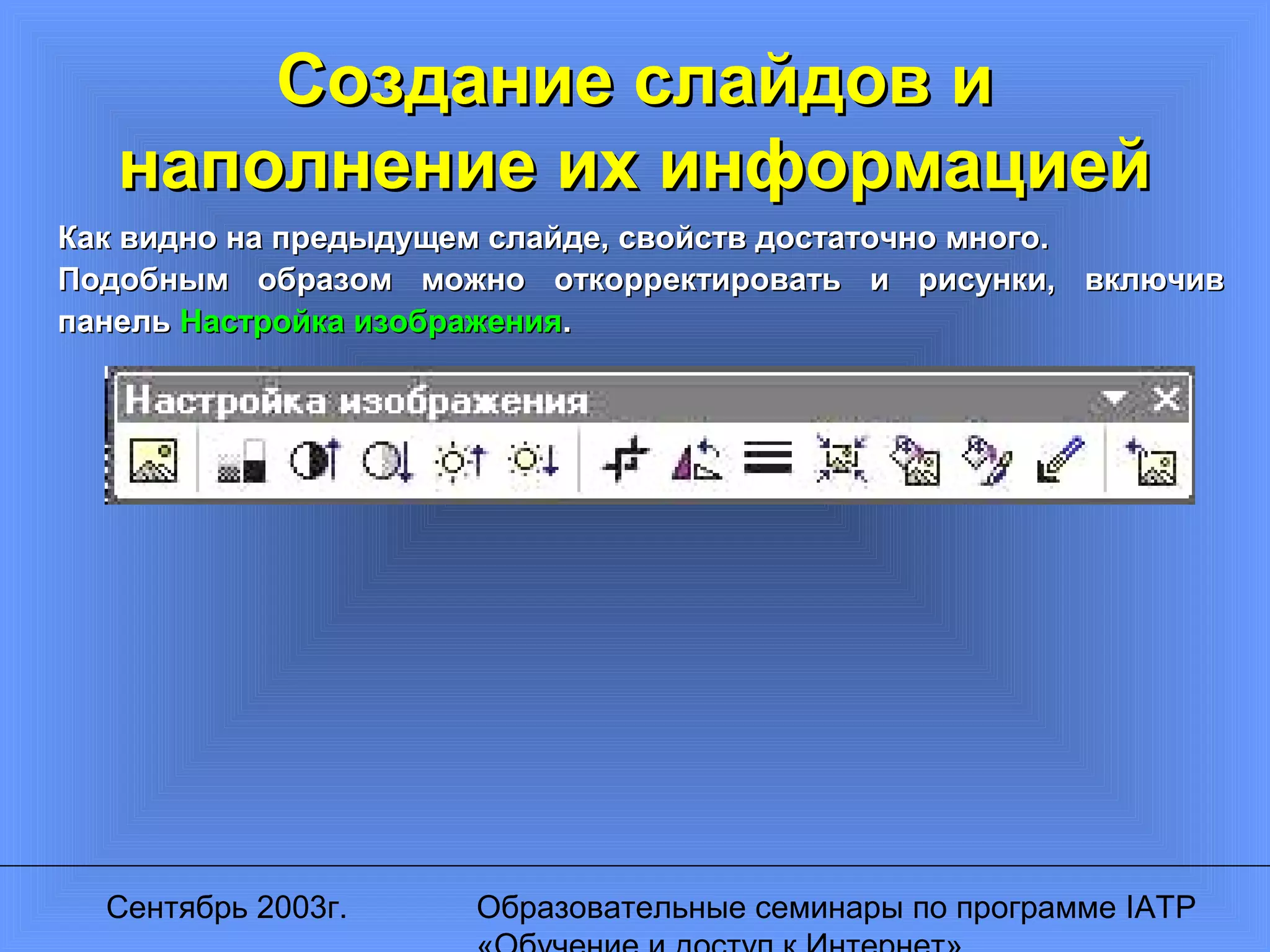Viewport: 1270px width, 952px height.
Task: Click footer text Образовательные семинары по программе IATP
Action: [836, 907]
